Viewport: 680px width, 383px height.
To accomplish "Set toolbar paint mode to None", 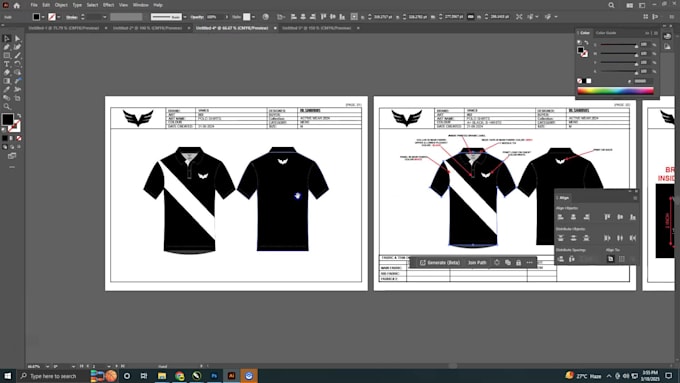I will click(19, 138).
